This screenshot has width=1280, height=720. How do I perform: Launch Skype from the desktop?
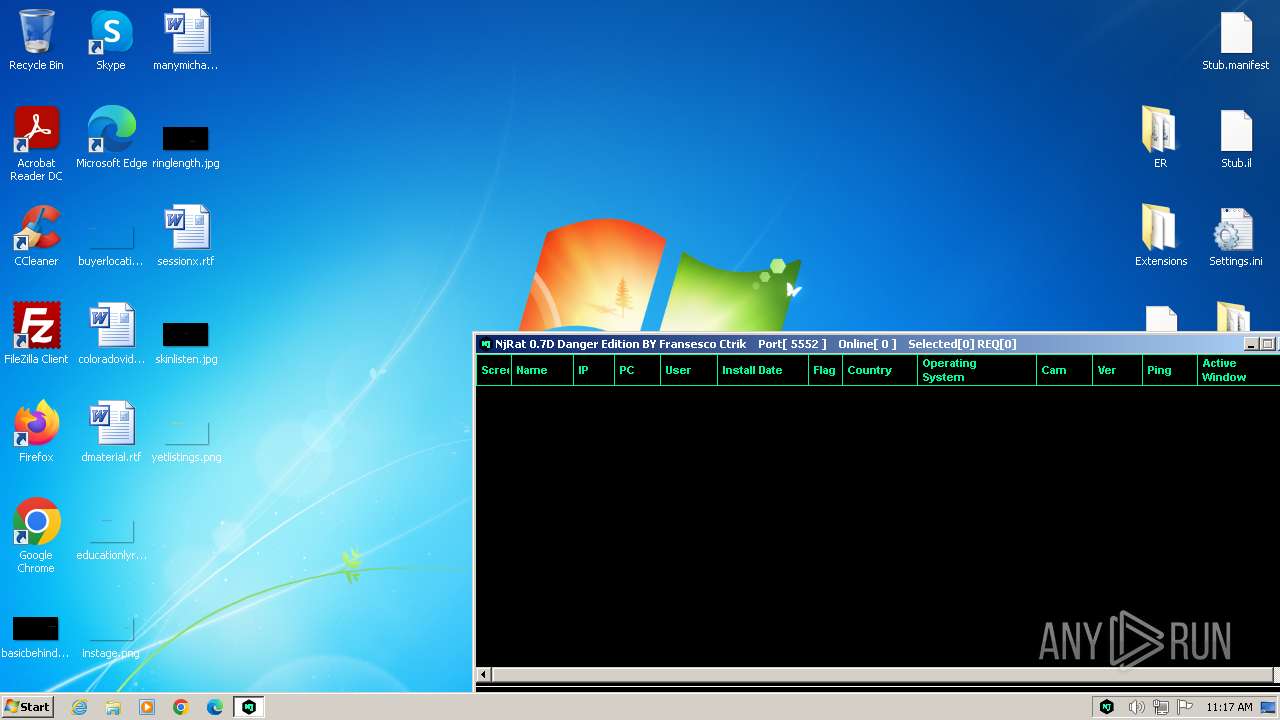[x=111, y=40]
